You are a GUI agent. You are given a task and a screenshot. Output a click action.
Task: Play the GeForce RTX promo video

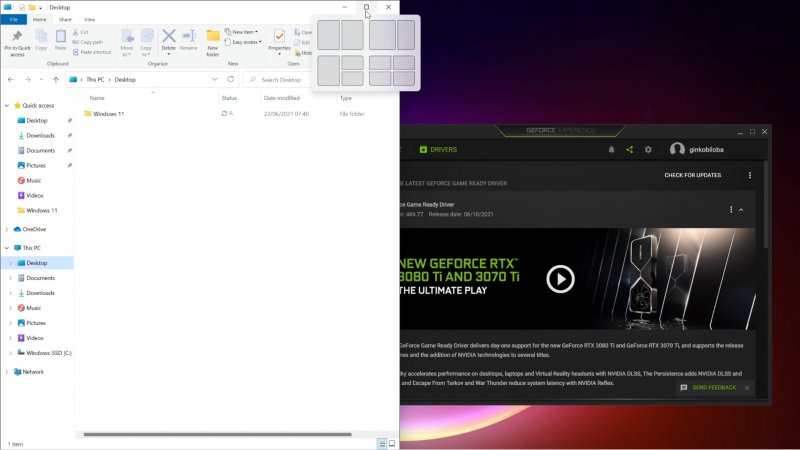click(x=560, y=279)
